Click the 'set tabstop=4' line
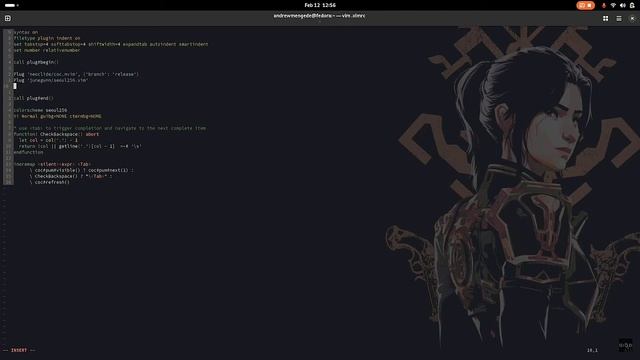 [111, 44]
